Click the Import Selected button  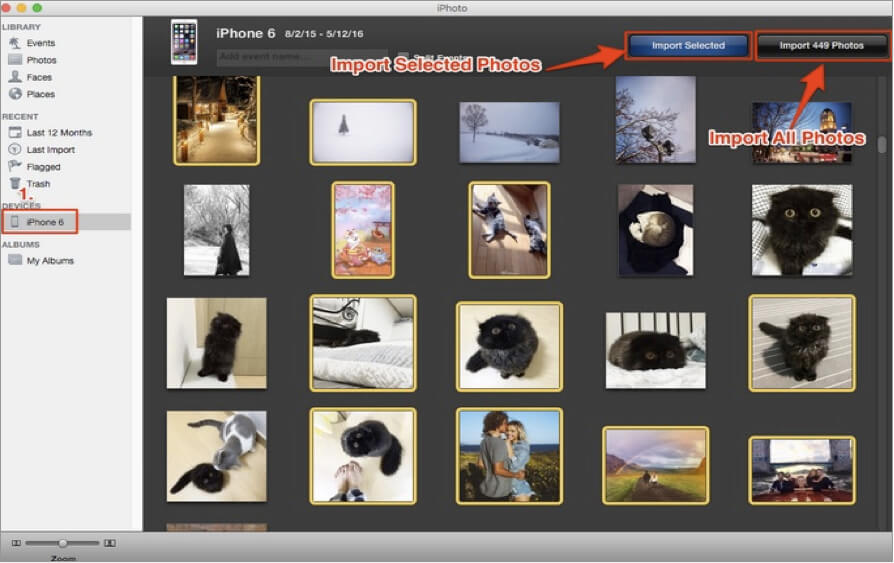(688, 46)
